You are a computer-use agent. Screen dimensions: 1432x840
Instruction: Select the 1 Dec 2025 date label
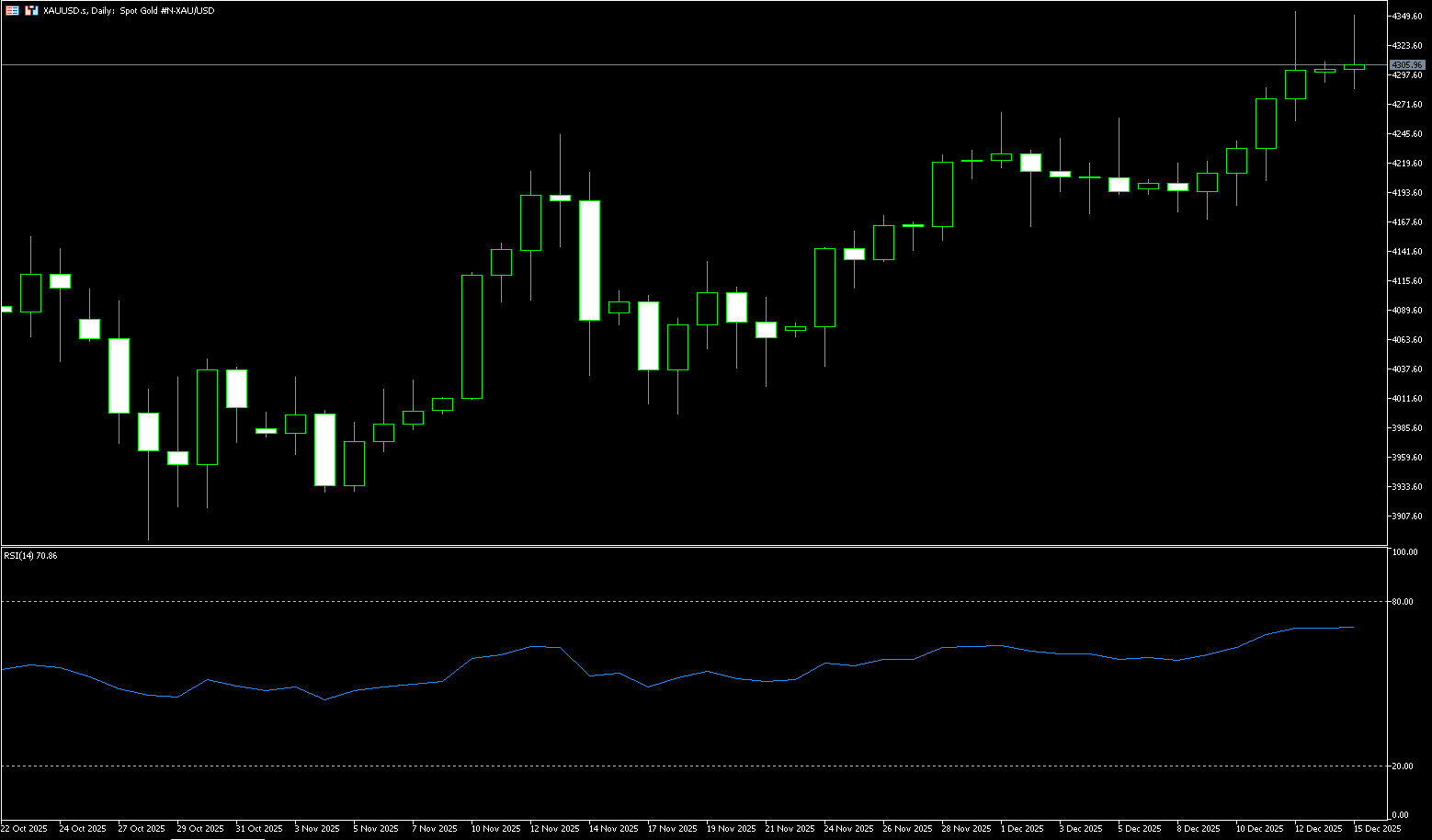tap(1022, 829)
